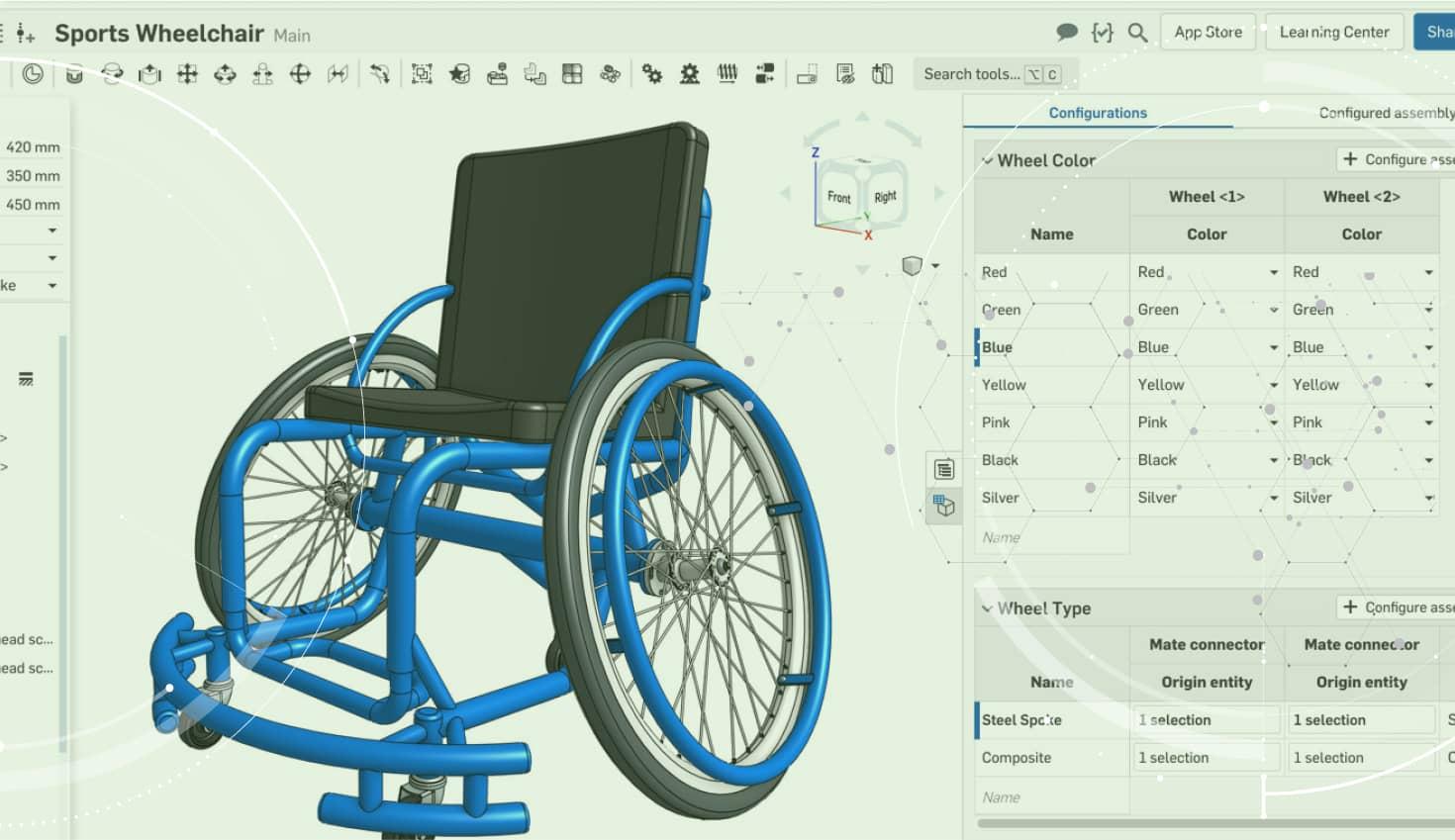This screenshot has width=1455, height=840.
Task: Open the configuration cube panel icon
Action: [944, 507]
